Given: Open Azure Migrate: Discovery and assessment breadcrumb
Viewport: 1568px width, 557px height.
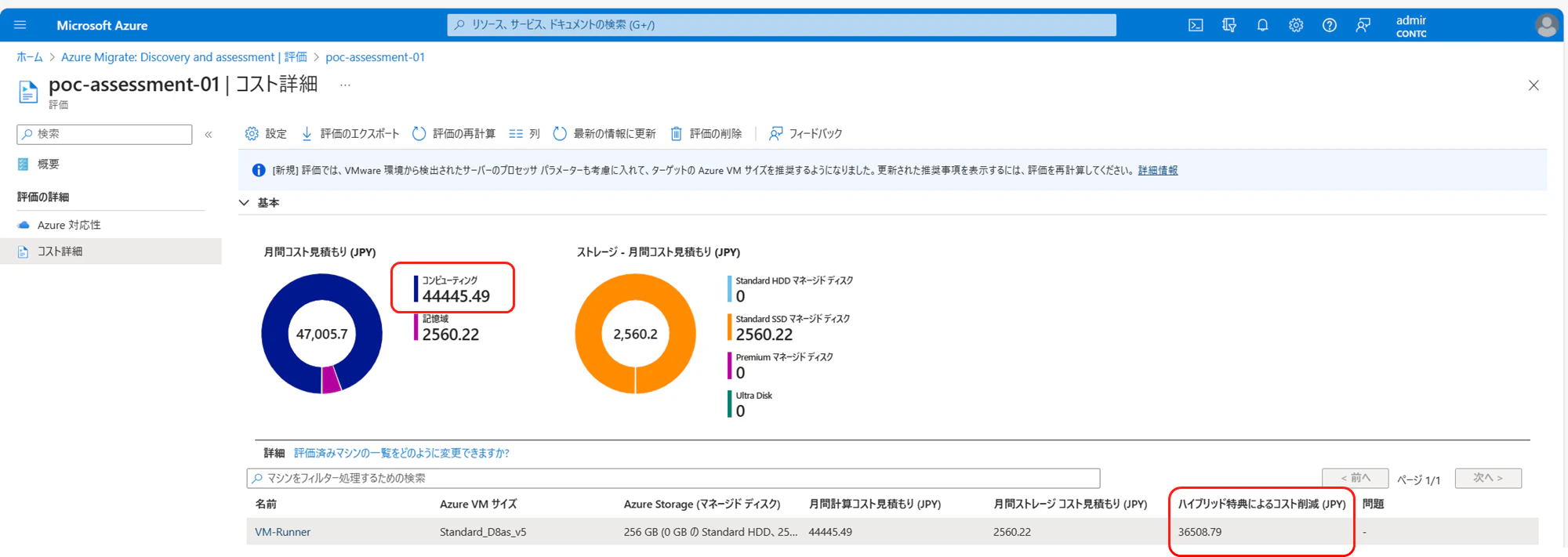Looking at the screenshot, I should [x=184, y=57].
